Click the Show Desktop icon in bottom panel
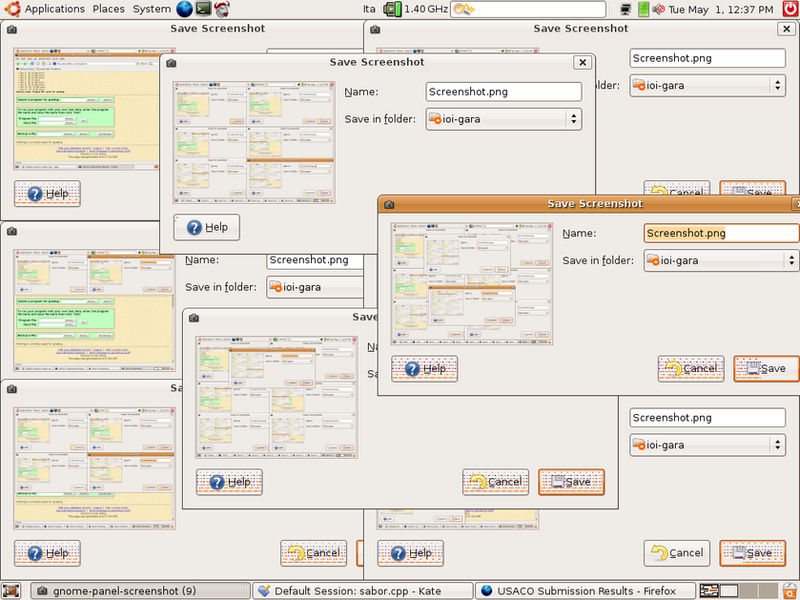Viewport: 800px width, 600px height. (x=11, y=591)
